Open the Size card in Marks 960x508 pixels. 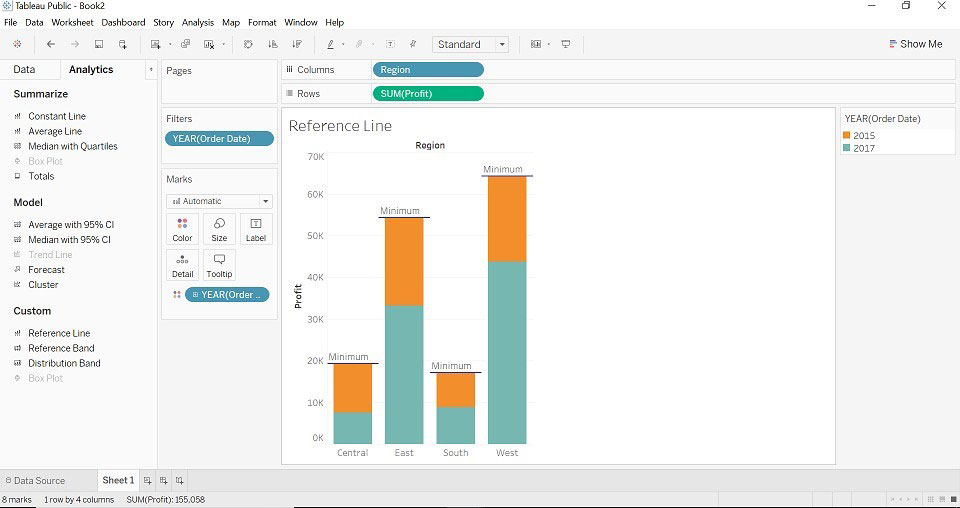[219, 230]
